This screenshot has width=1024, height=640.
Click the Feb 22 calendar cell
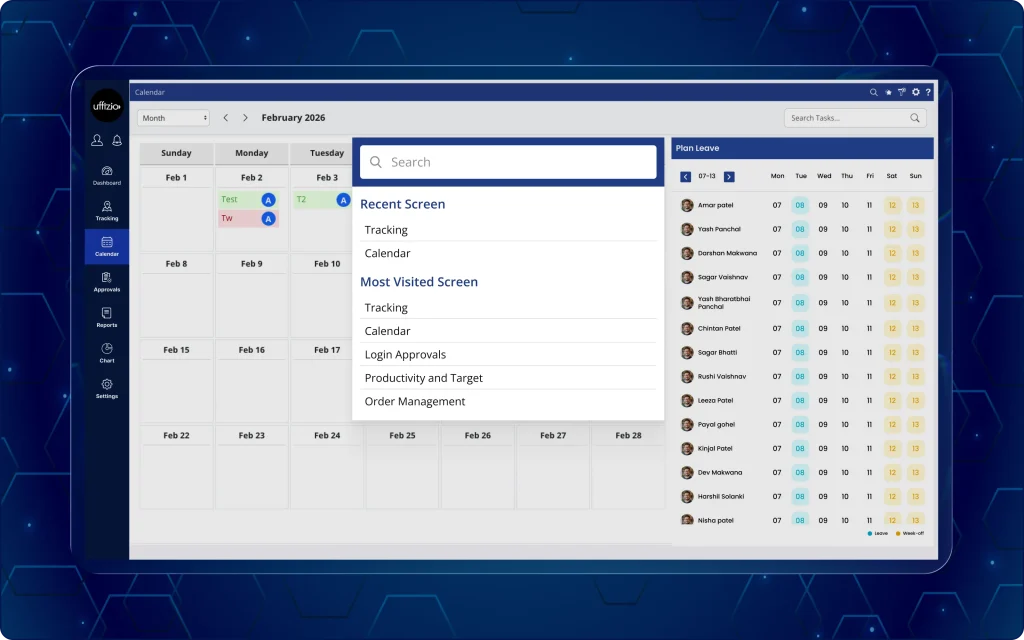[x=176, y=467]
